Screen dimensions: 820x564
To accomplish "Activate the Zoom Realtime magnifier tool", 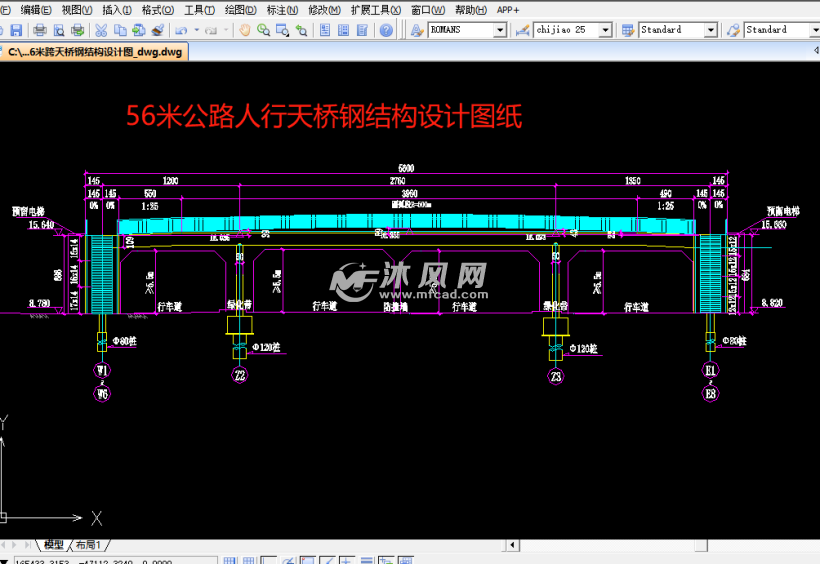I will [x=263, y=30].
